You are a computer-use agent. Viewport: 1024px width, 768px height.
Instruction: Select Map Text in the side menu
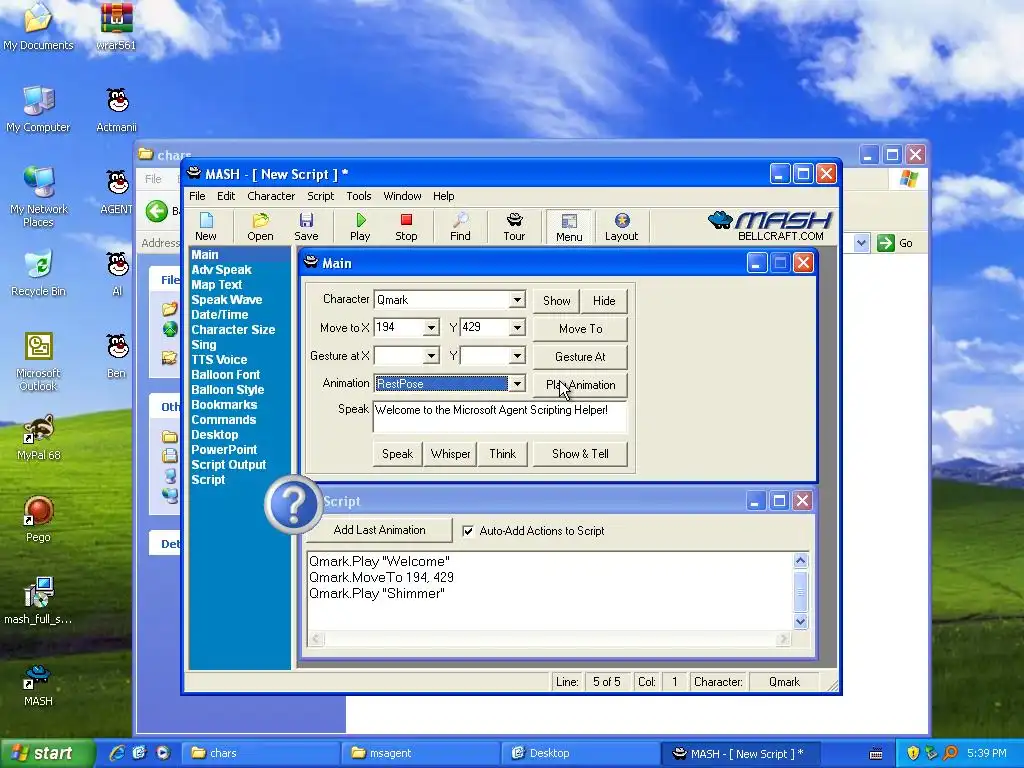coord(217,285)
